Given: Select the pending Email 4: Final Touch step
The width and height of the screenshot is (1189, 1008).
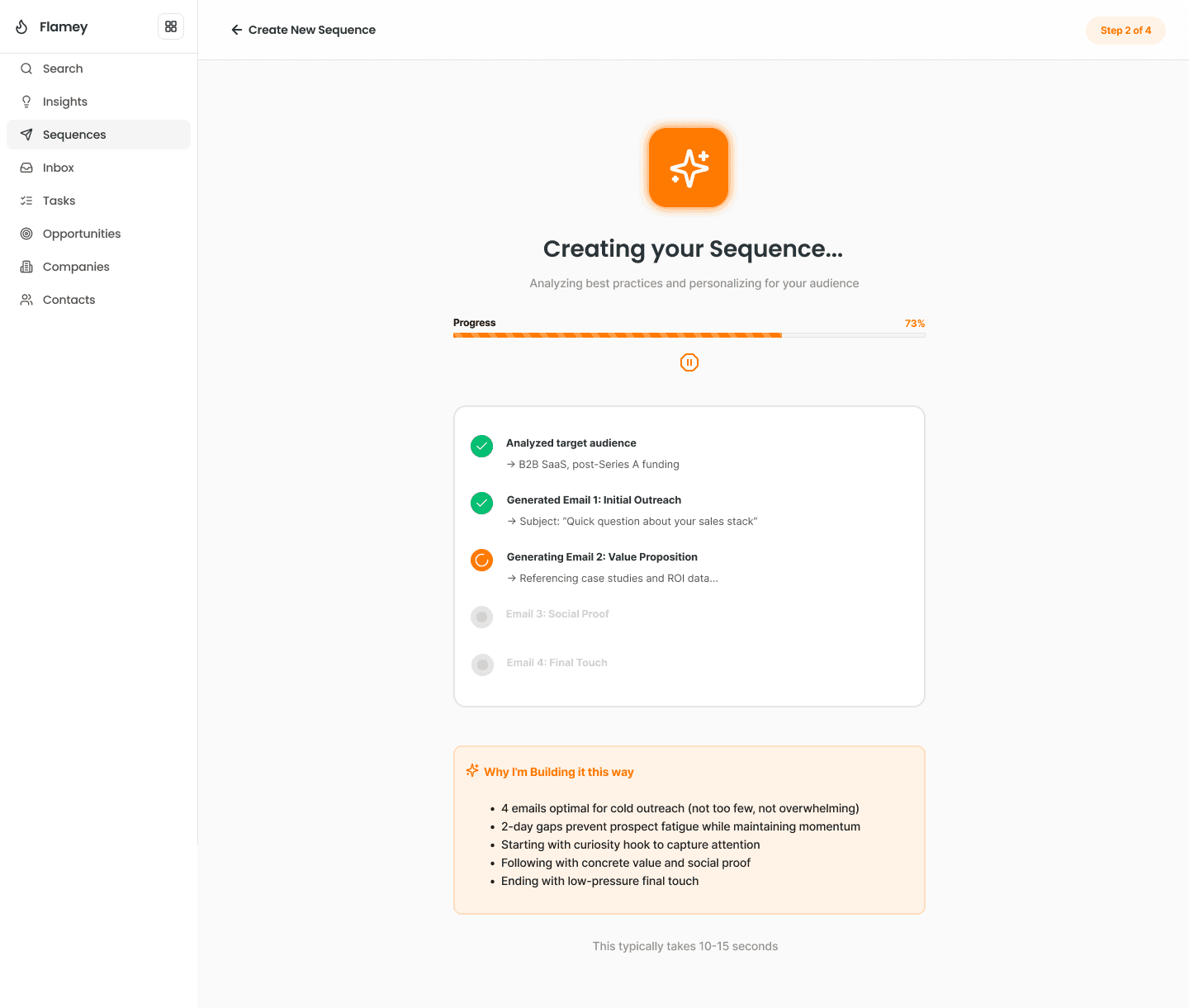Looking at the screenshot, I should (557, 663).
